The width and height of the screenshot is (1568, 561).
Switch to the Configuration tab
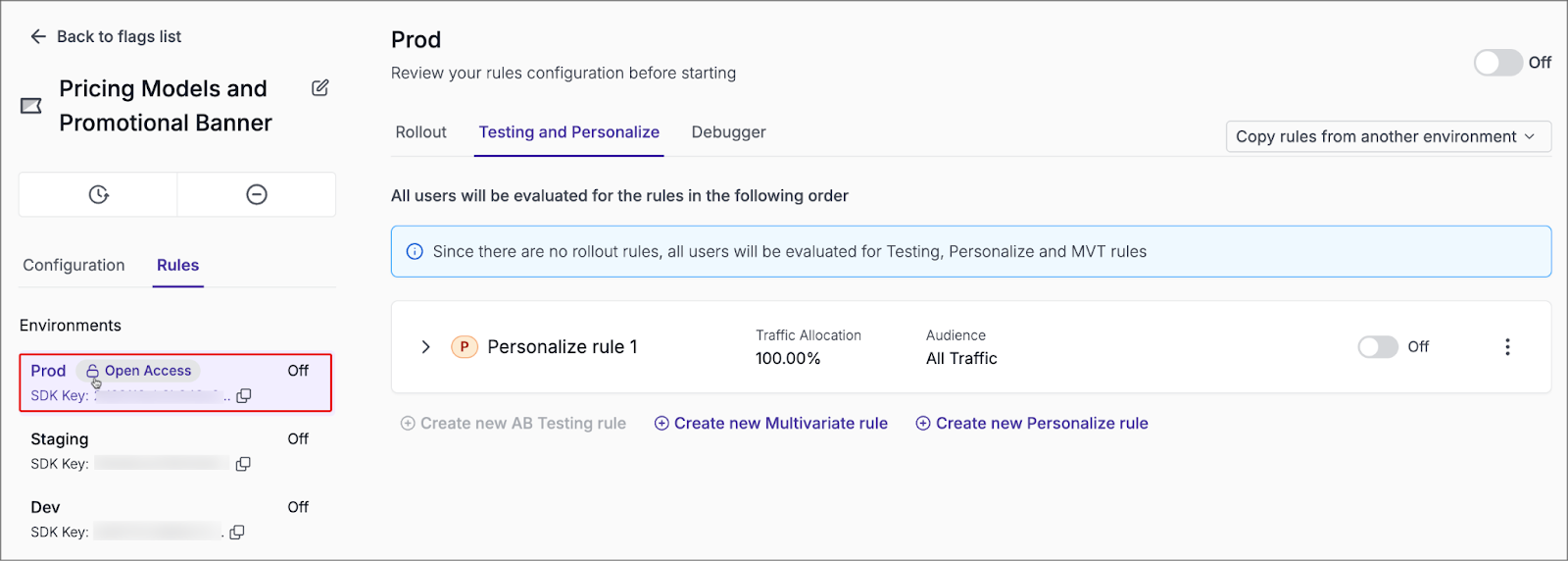point(73,266)
